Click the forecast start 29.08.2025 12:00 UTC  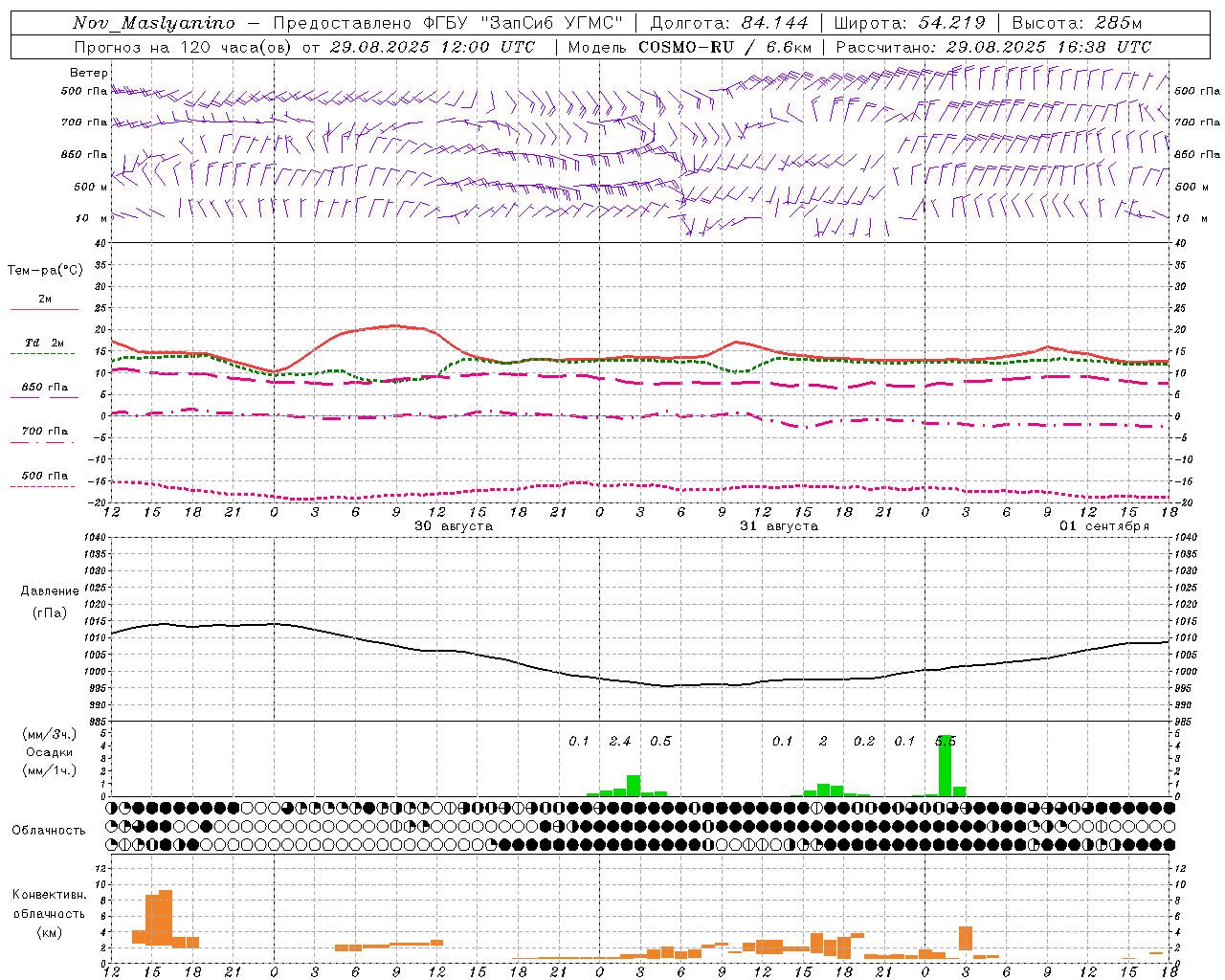coord(434,47)
